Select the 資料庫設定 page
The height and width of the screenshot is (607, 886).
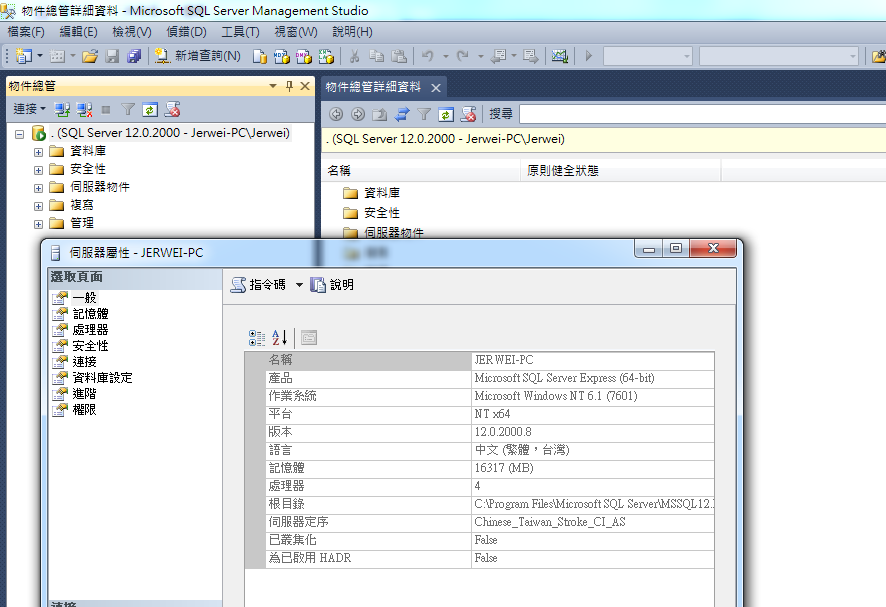pos(102,378)
